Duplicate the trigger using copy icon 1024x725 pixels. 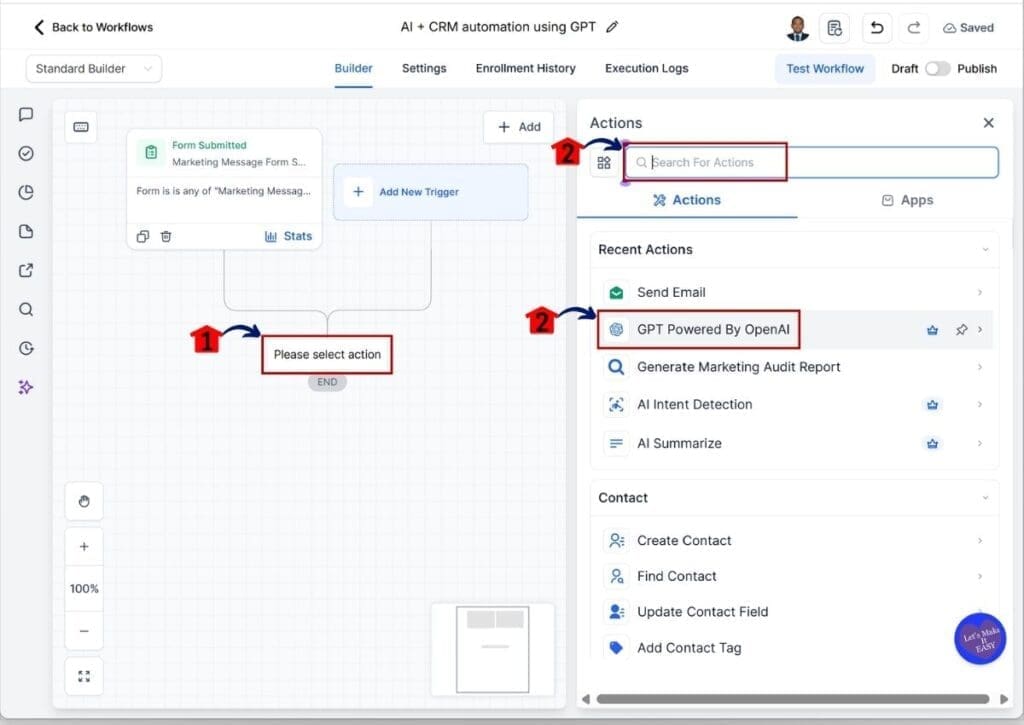click(x=143, y=236)
